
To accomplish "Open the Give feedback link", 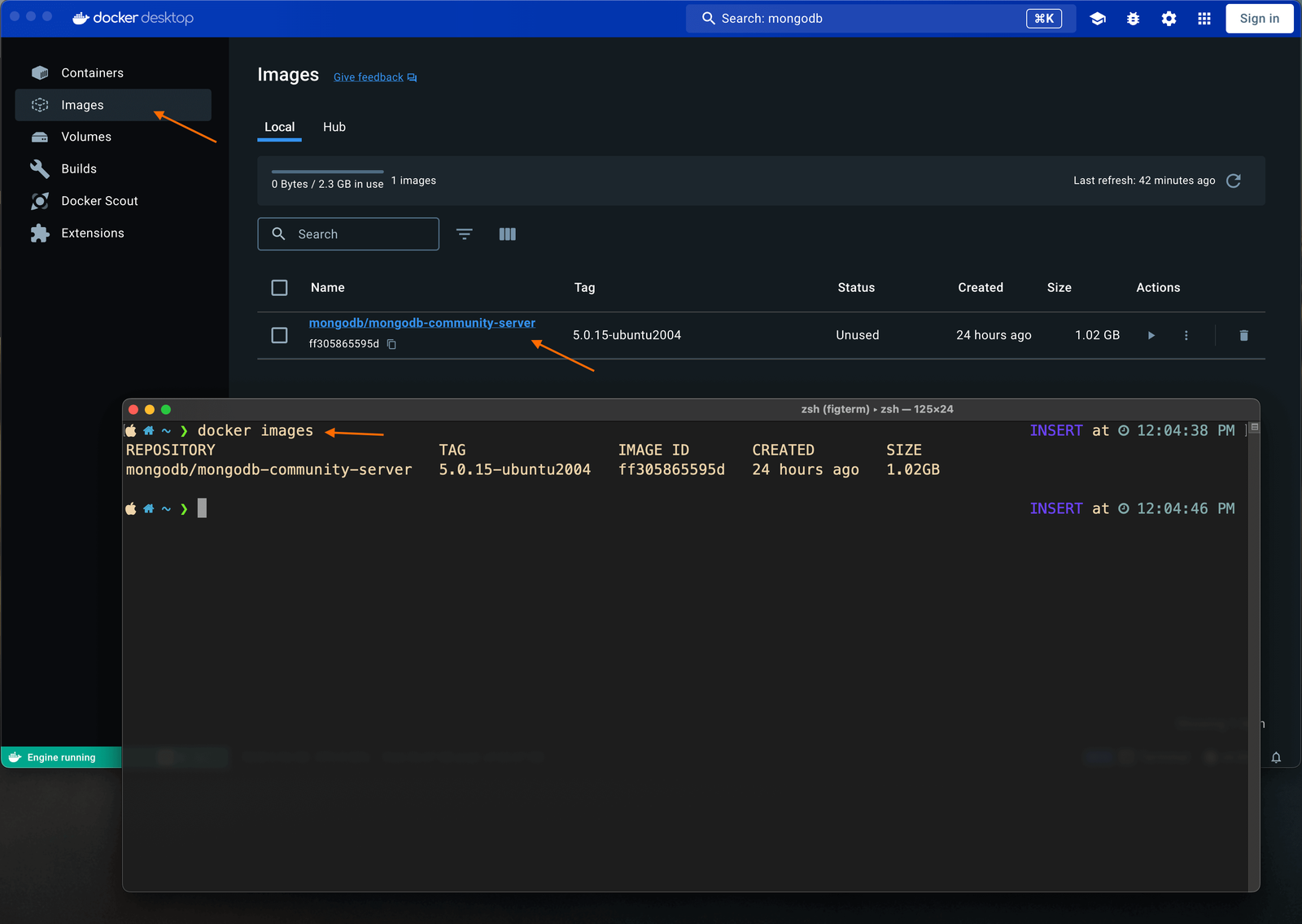I will (x=368, y=76).
